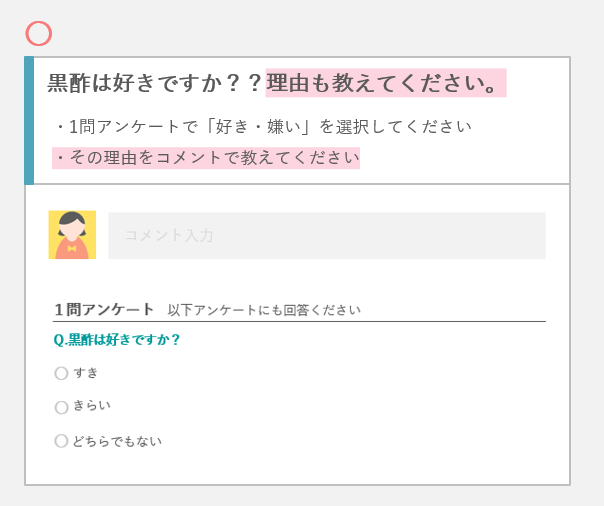The image size is (604, 506).
Task: Click the teal Q.黒酢は好きですか？ question
Action: click(x=117, y=340)
